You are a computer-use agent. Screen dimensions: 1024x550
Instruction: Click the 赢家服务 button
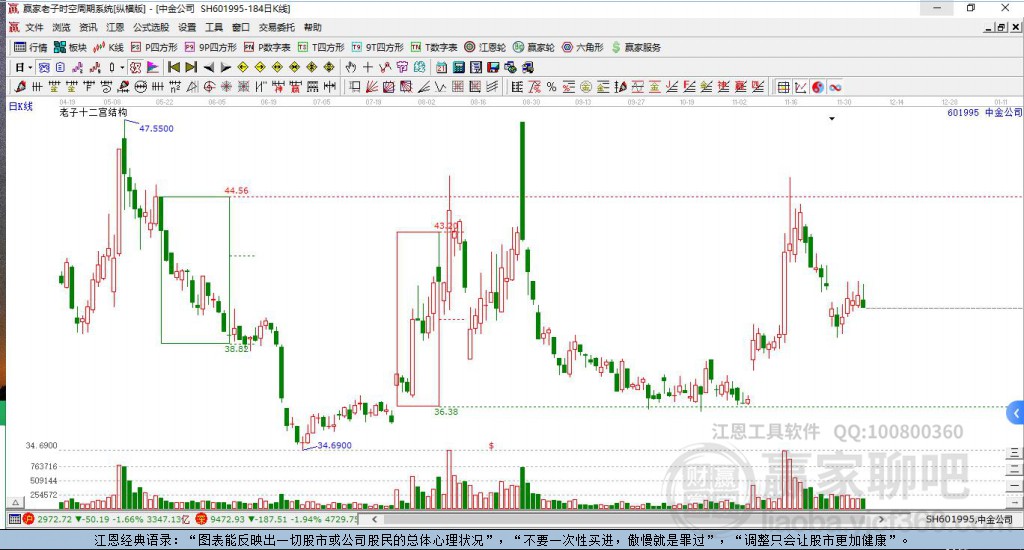pyautogui.click(x=636, y=47)
